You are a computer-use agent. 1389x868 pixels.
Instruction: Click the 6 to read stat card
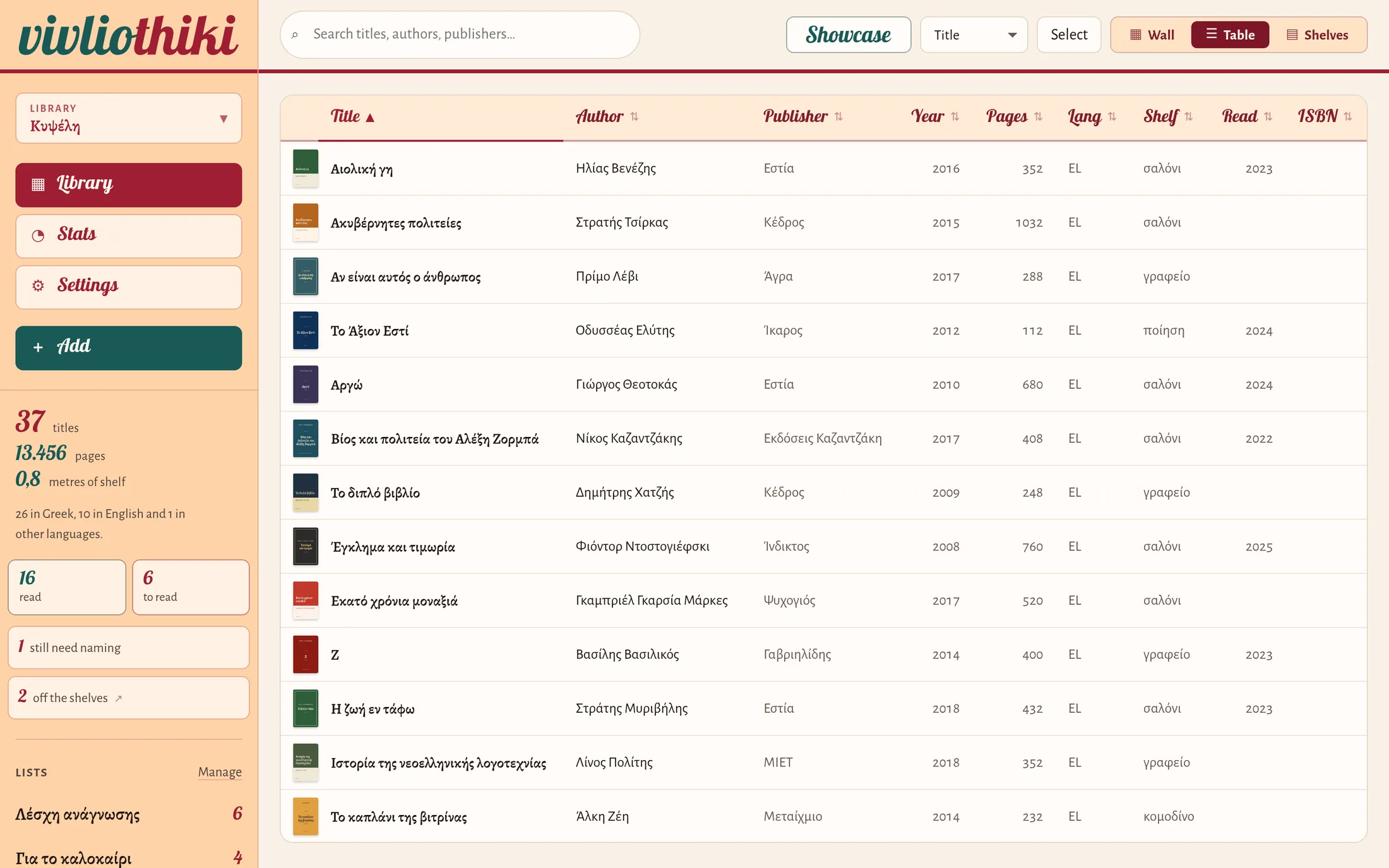coord(191,587)
